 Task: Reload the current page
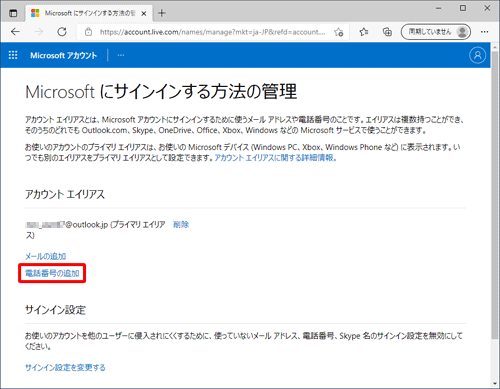click(x=62, y=32)
